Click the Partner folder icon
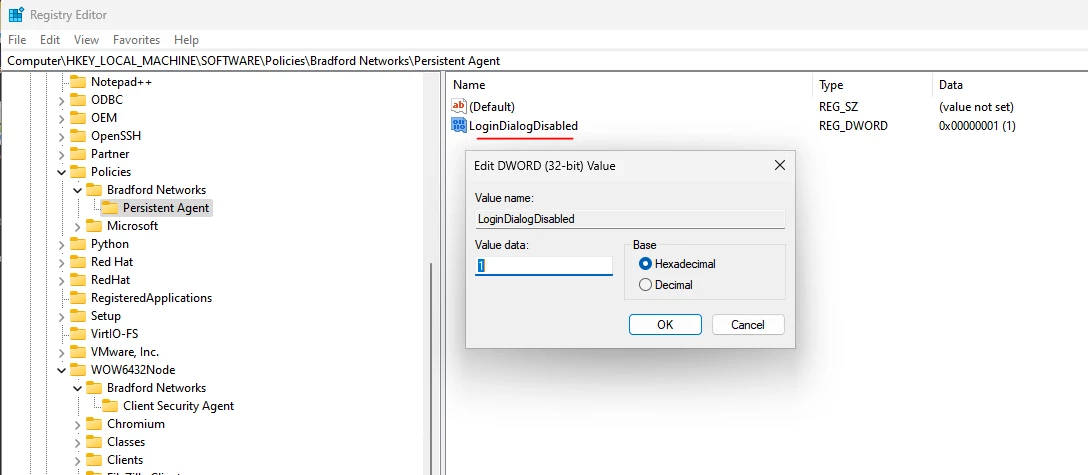Image resolution: width=1088 pixels, height=475 pixels. [78, 153]
